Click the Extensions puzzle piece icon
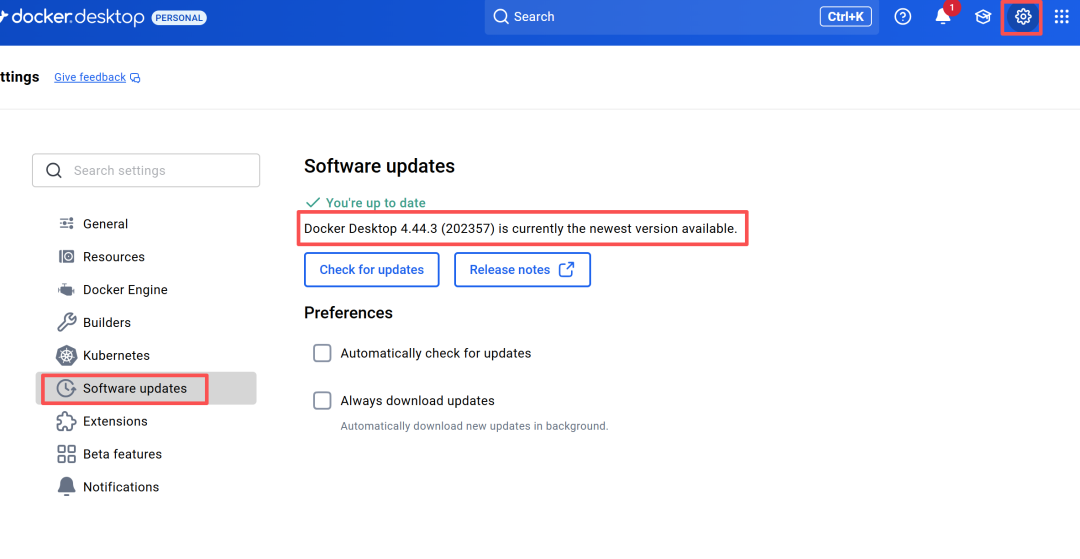Image resolution: width=1080 pixels, height=559 pixels. pos(66,421)
